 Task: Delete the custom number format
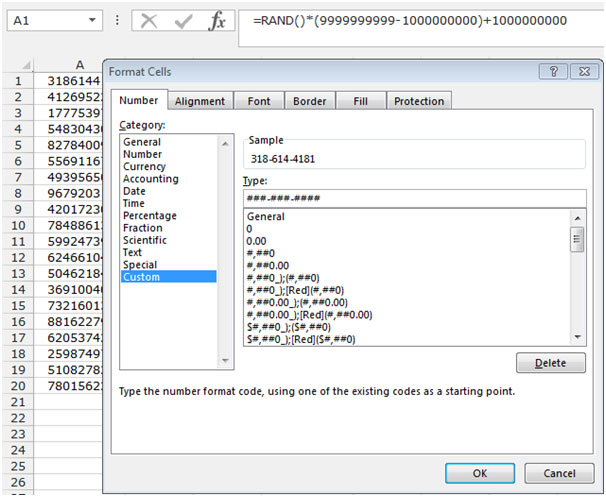[x=551, y=363]
